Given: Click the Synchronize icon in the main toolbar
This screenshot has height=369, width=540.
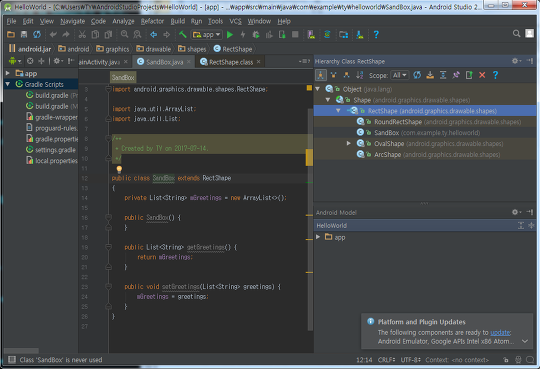Looking at the screenshot, I should 37,34.
